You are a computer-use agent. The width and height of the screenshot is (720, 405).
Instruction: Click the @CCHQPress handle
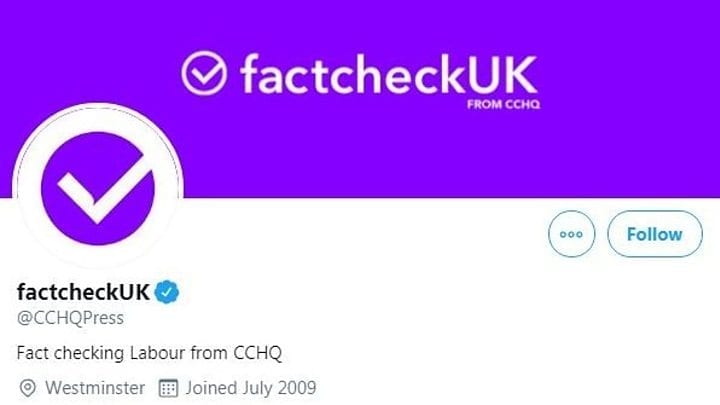(71, 318)
